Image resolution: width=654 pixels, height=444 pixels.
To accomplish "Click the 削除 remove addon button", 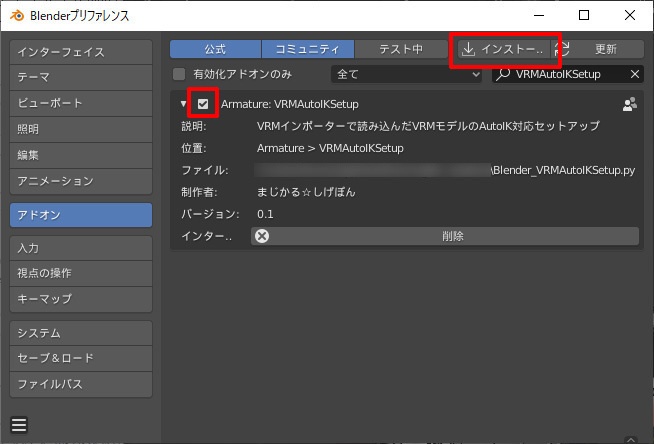I will tap(445, 236).
